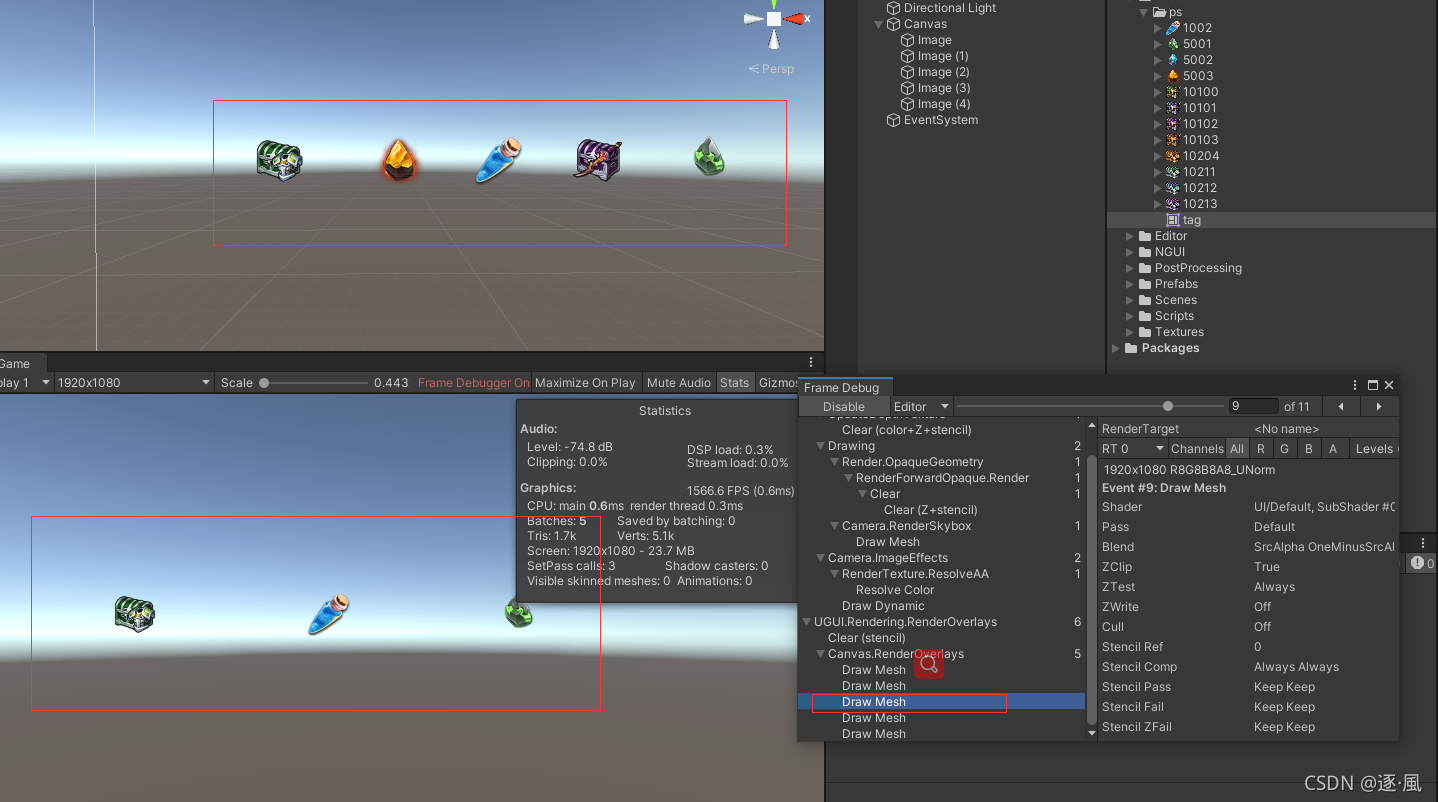The height and width of the screenshot is (802, 1438).
Task: Toggle Mute Audio in Game view
Action: (x=679, y=383)
